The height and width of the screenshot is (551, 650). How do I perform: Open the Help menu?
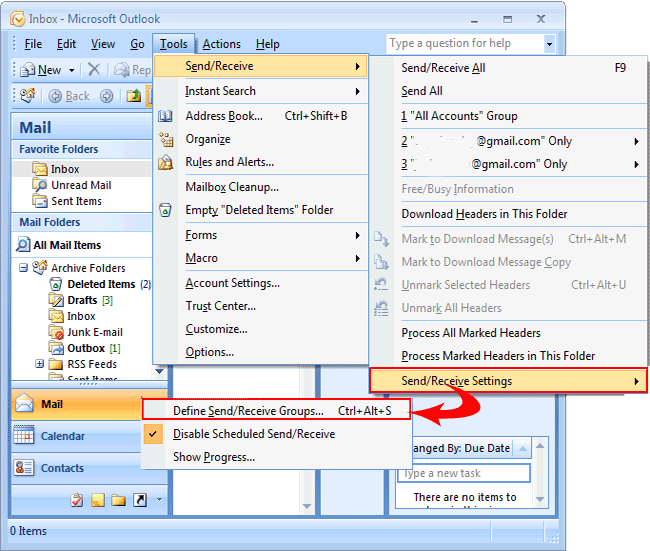tap(267, 44)
